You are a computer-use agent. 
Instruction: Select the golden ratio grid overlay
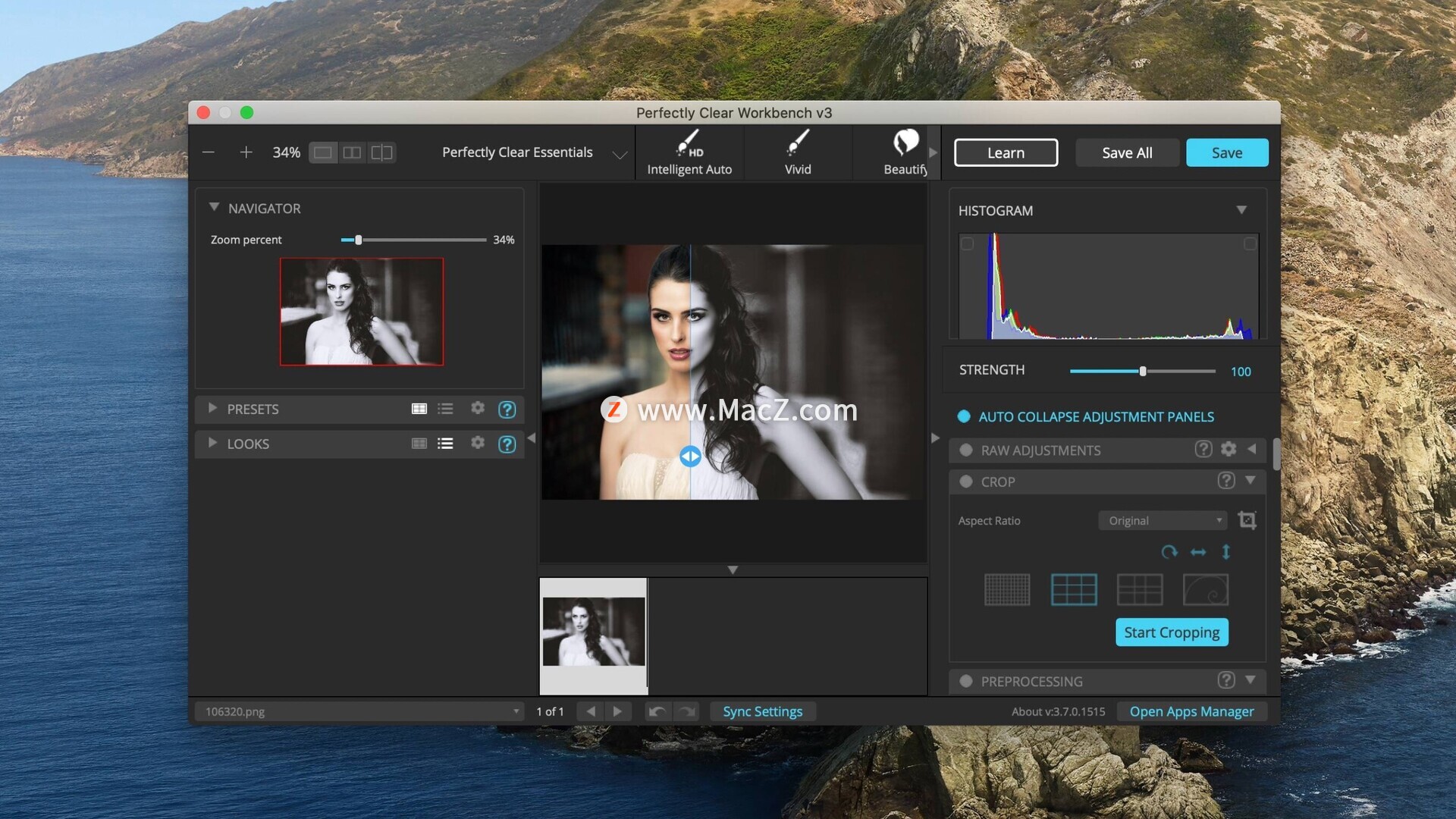click(x=1140, y=589)
